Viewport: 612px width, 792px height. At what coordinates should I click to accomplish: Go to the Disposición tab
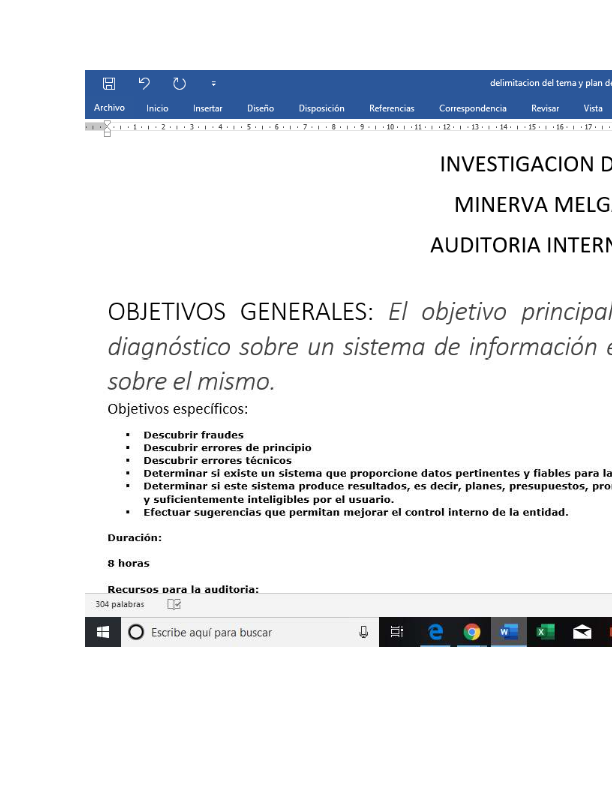tap(321, 108)
